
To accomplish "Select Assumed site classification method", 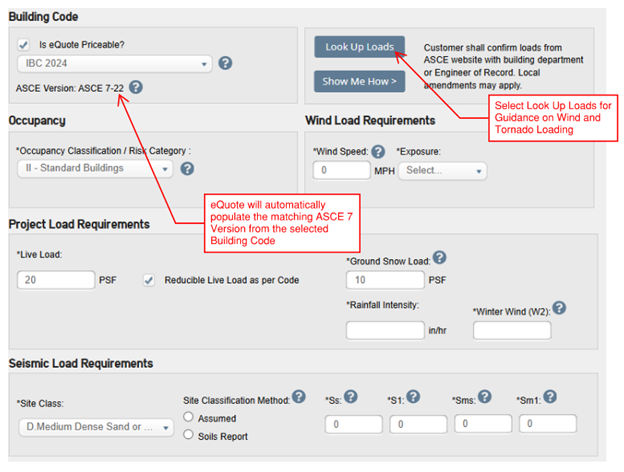I will pos(189,418).
